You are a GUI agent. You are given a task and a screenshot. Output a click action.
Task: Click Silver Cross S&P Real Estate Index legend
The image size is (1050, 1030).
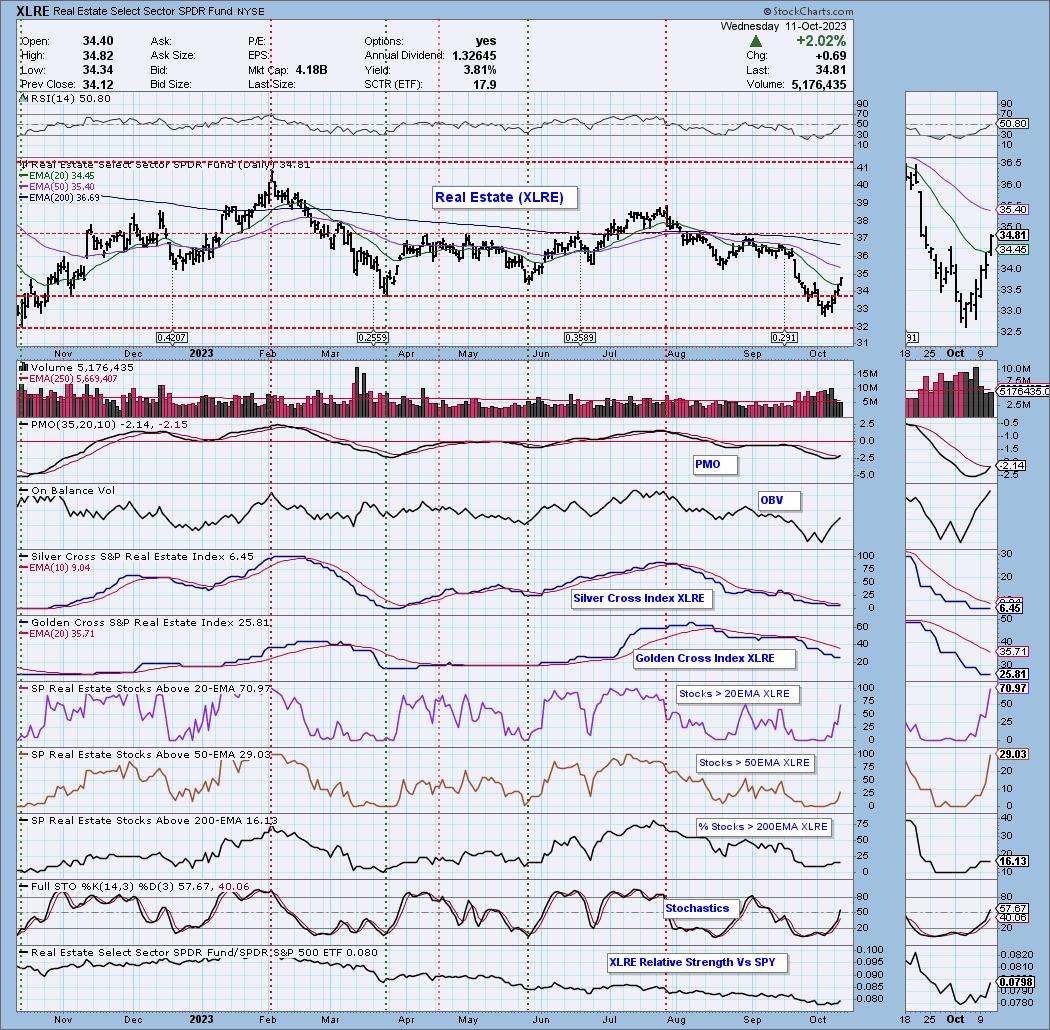coord(138,557)
